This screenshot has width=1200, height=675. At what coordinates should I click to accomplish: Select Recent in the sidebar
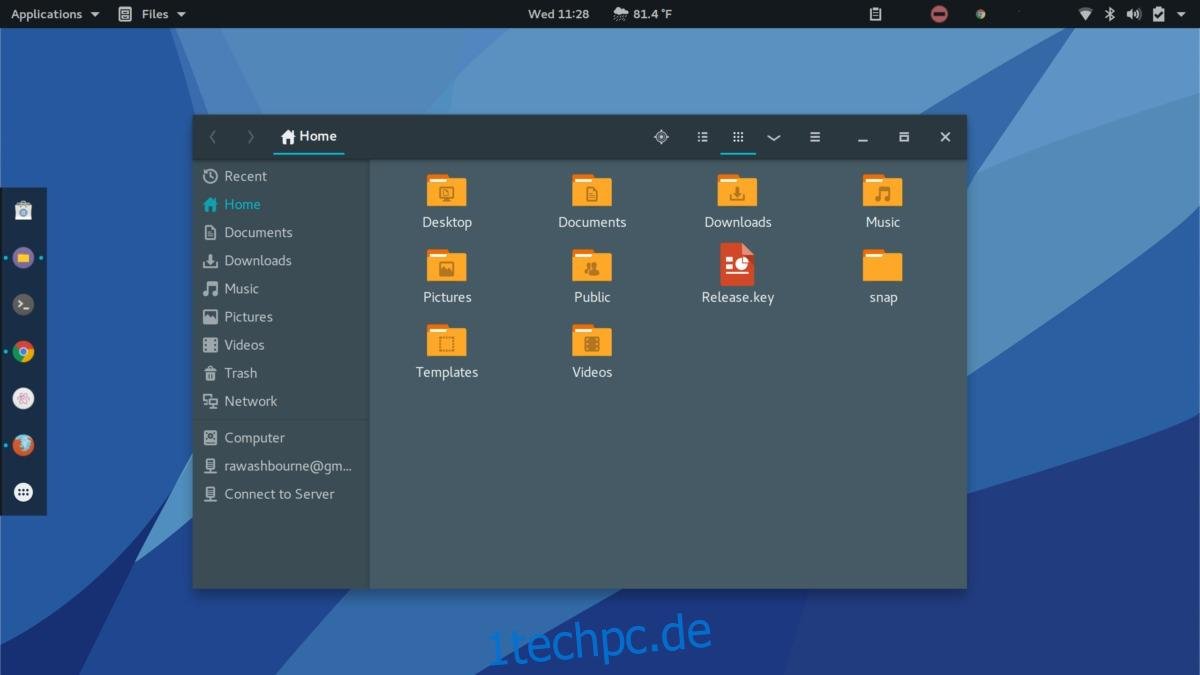pos(281,176)
